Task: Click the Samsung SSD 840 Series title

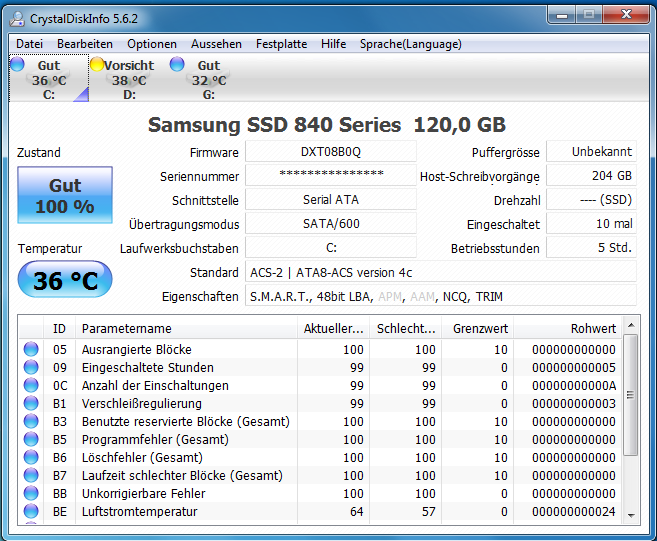Action: click(326, 124)
